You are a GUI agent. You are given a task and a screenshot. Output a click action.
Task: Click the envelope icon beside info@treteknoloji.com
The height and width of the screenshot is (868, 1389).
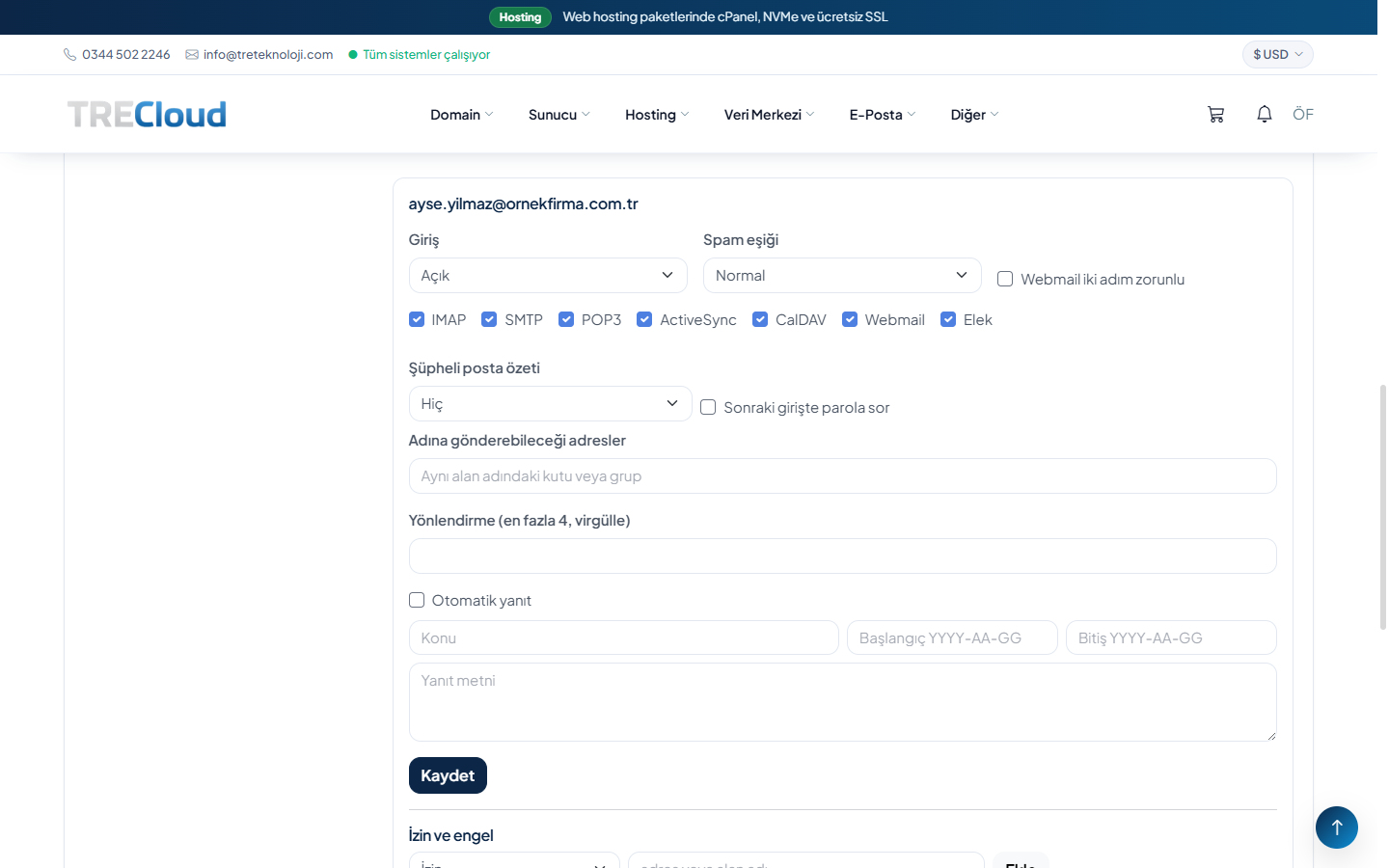point(192,55)
